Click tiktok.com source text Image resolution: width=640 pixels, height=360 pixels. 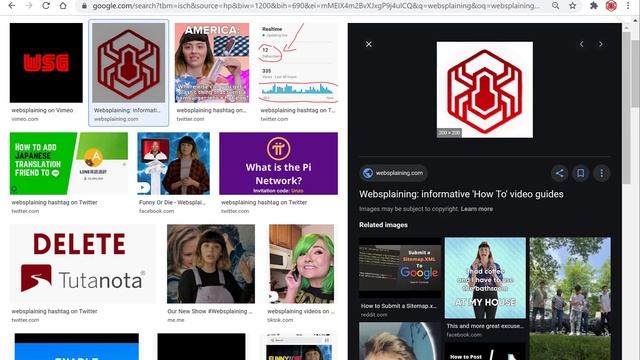(280, 320)
